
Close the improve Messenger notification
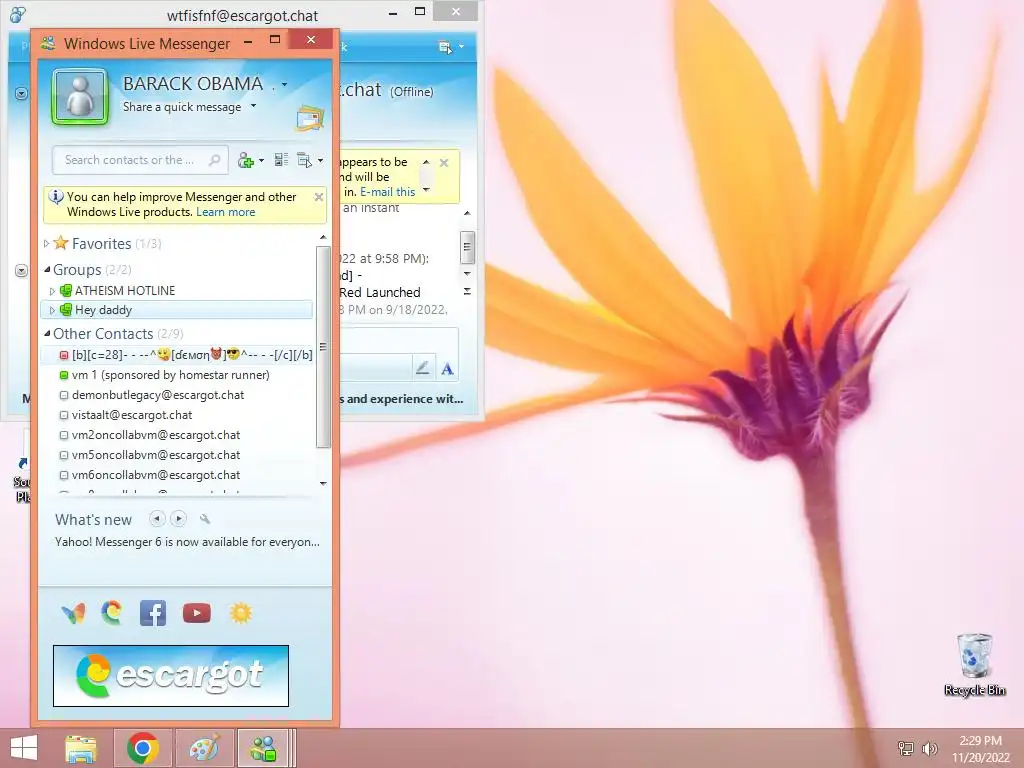[319, 197]
